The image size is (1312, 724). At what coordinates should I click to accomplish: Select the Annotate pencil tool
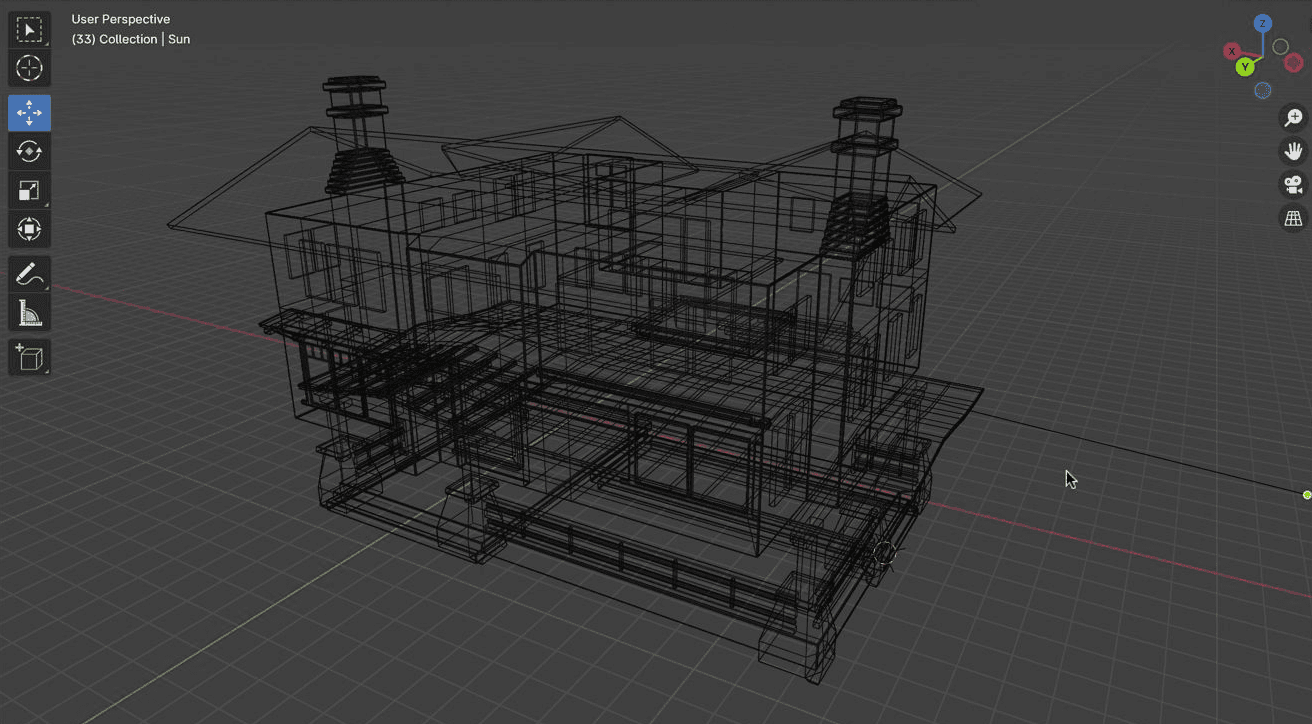tap(29, 274)
